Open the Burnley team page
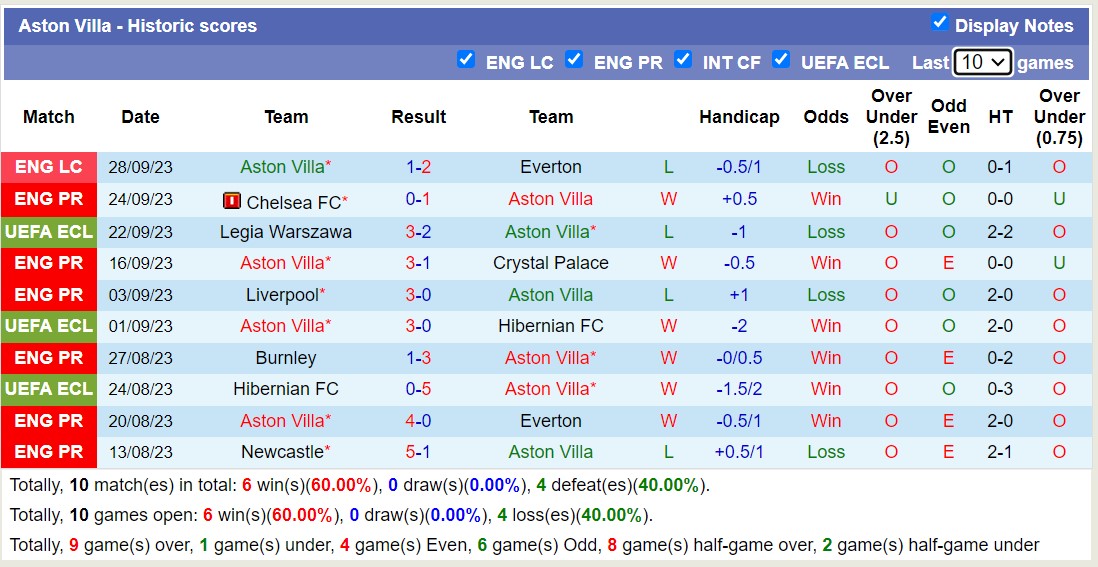 tap(286, 358)
